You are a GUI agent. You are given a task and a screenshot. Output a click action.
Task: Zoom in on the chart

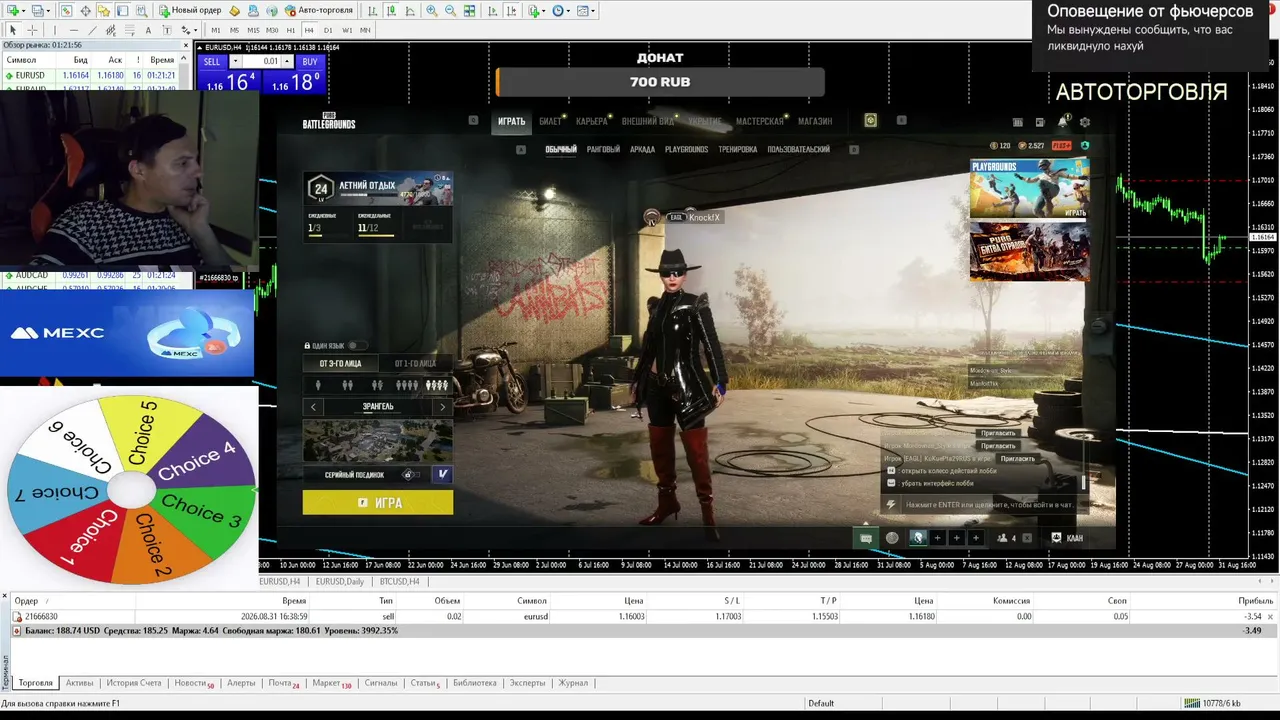click(432, 11)
